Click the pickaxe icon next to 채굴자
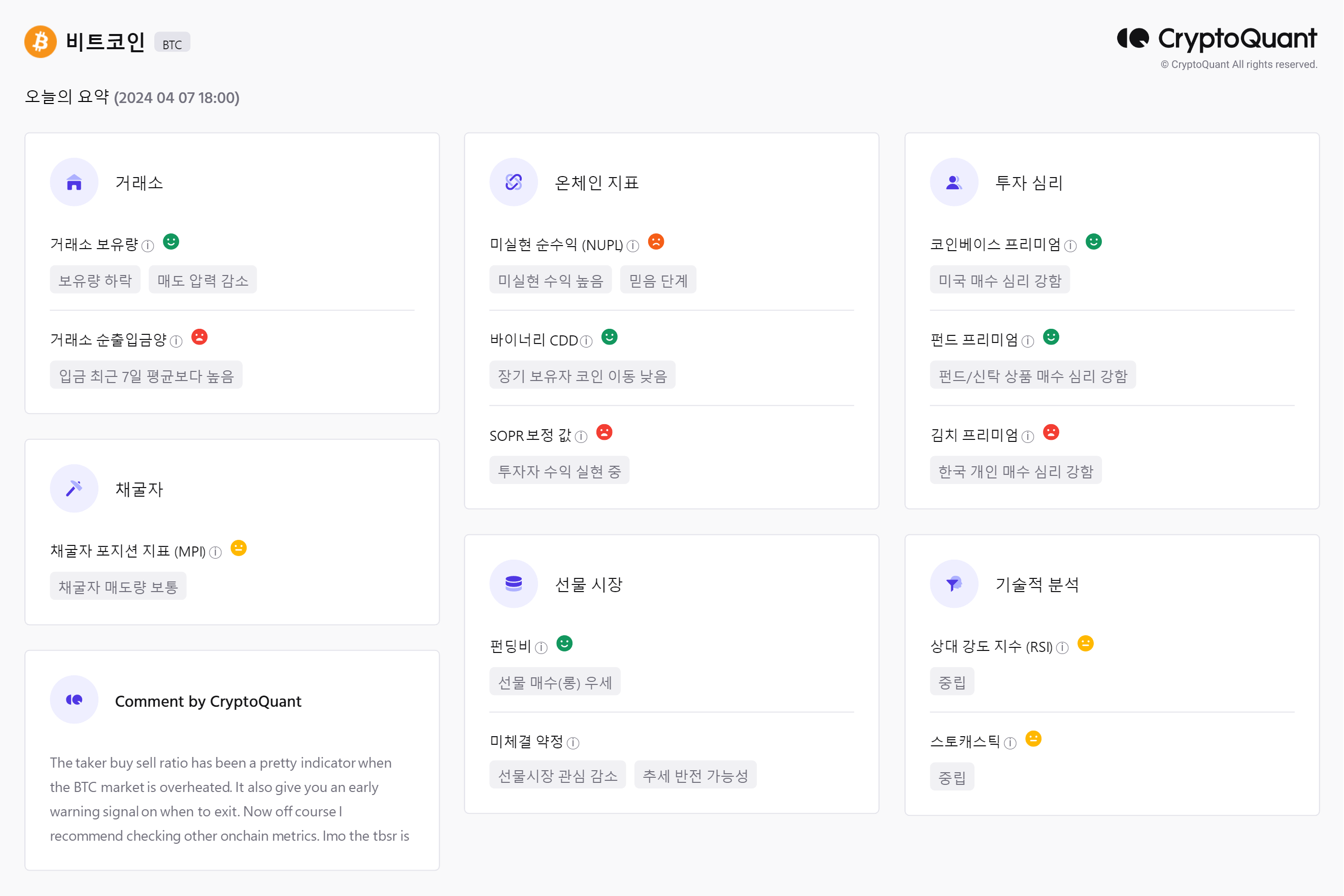Viewport: 1344px width, 896px height. [74, 489]
